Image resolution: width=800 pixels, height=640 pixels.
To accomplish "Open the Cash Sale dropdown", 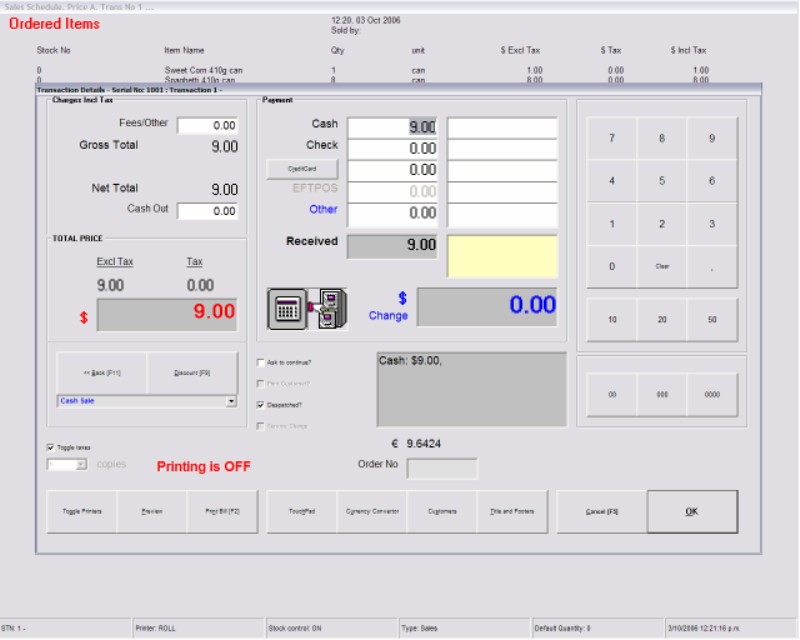I will click(x=231, y=401).
